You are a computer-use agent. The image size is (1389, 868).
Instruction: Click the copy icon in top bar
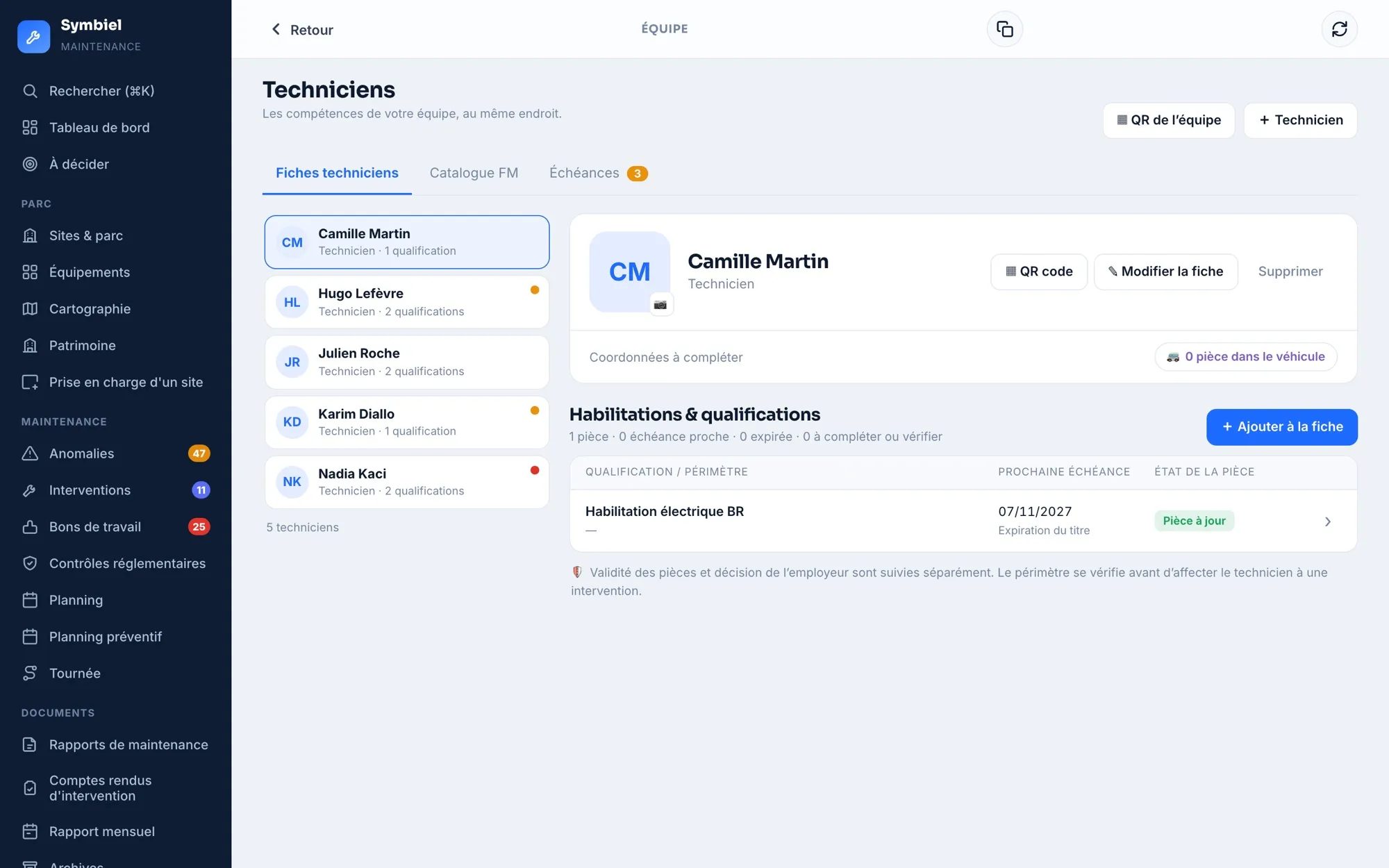click(1005, 29)
